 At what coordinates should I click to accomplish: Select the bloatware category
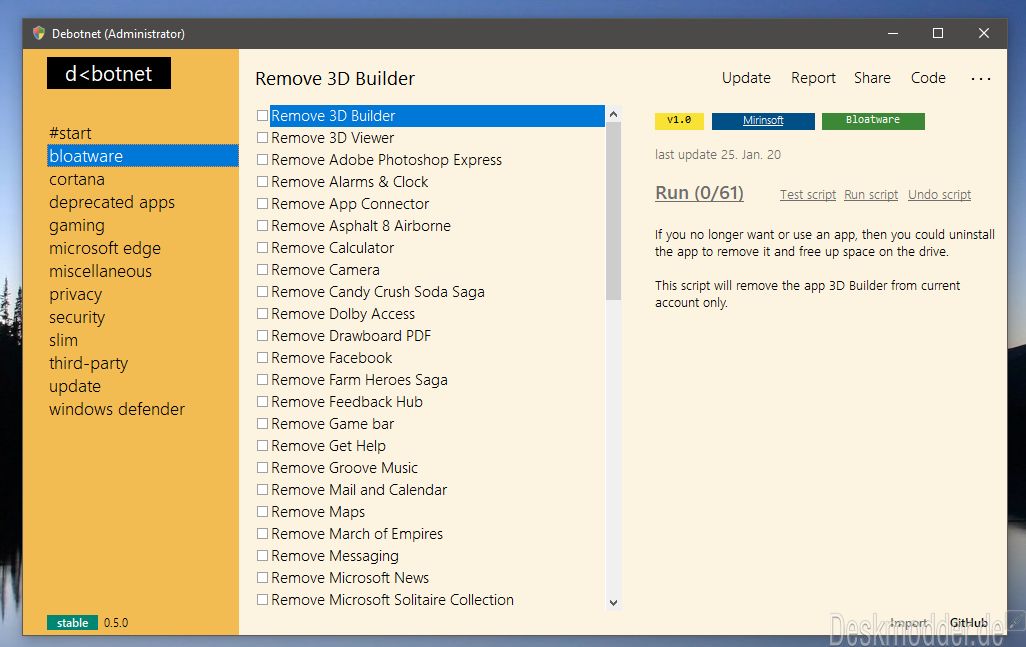click(x=143, y=156)
